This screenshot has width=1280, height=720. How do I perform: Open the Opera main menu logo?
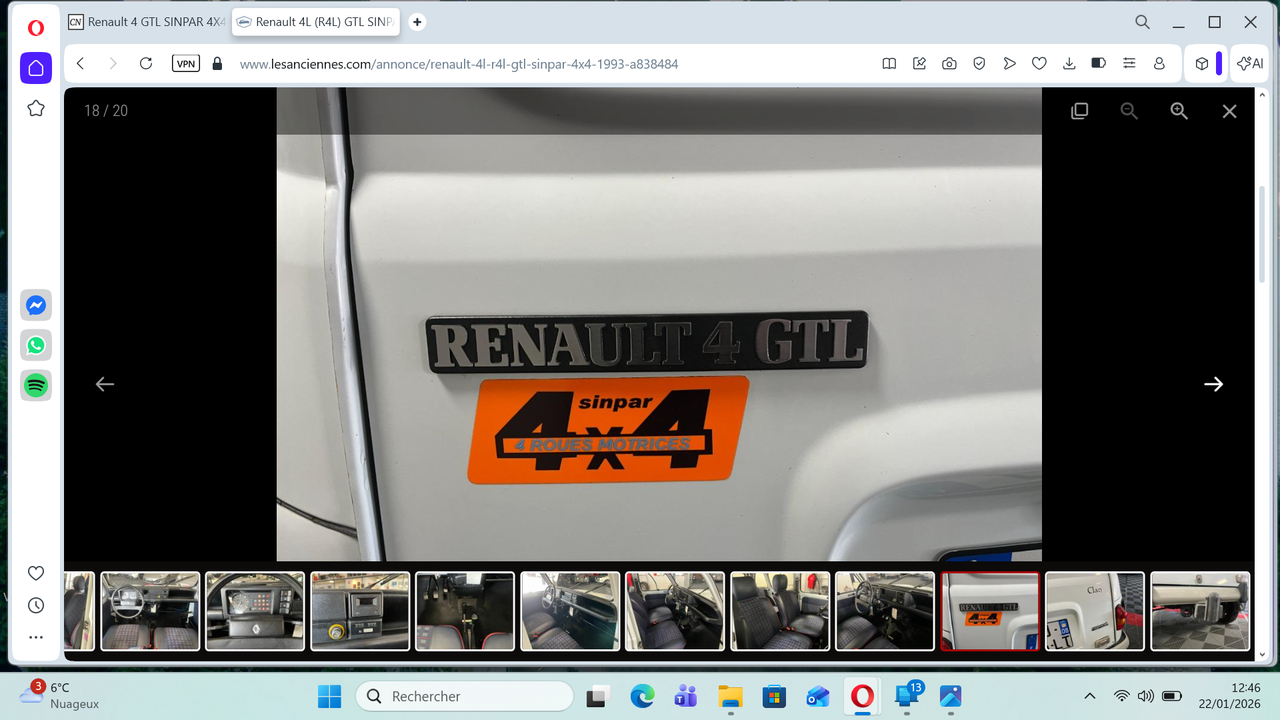[x=36, y=28]
